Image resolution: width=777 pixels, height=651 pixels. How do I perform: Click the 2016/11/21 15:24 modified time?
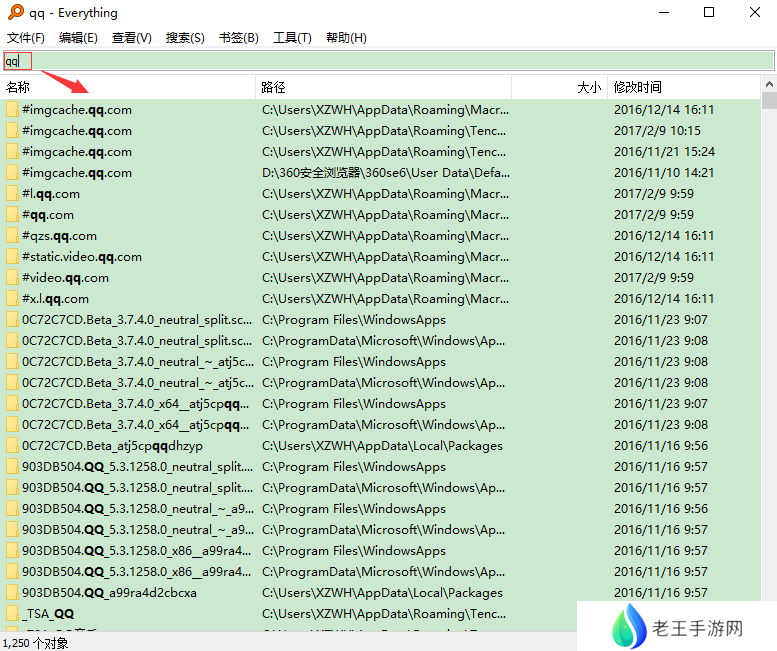pos(664,152)
